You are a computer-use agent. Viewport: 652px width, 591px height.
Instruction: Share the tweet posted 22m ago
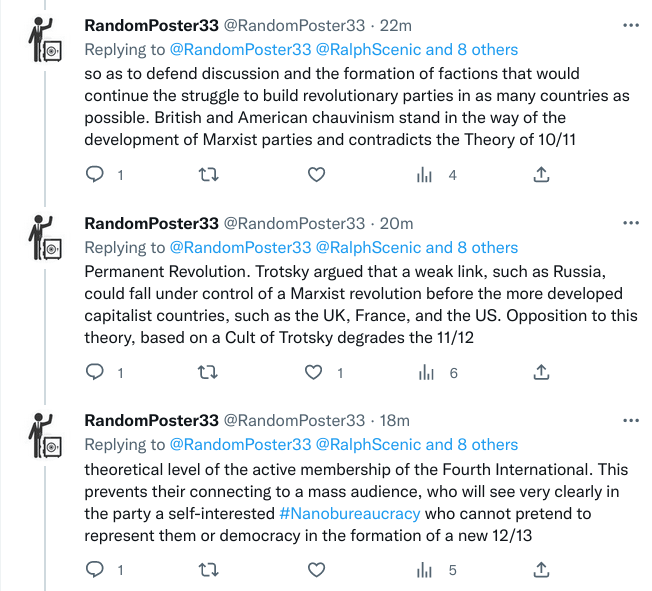click(x=540, y=175)
